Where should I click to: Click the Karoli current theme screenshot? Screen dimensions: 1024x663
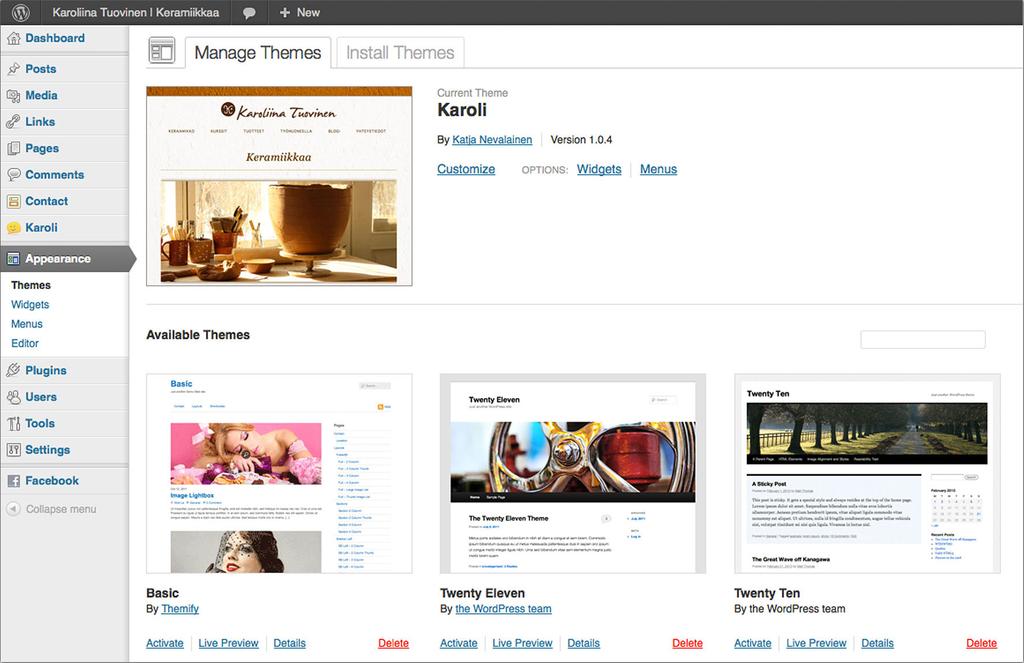[279, 186]
